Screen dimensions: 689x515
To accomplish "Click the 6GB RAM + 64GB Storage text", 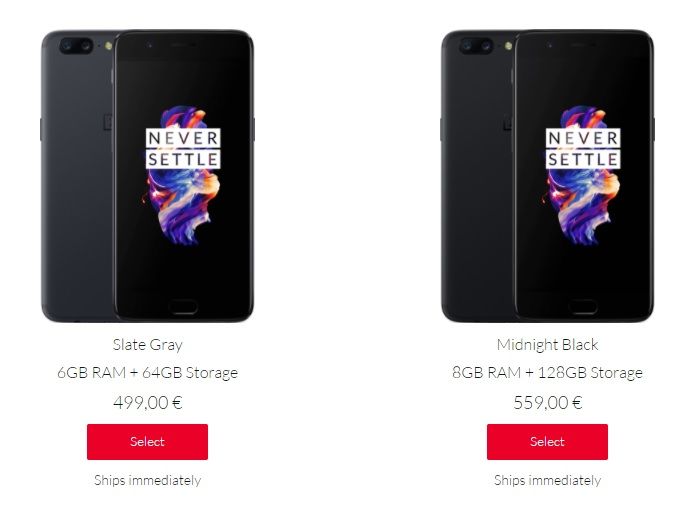I will (x=148, y=373).
